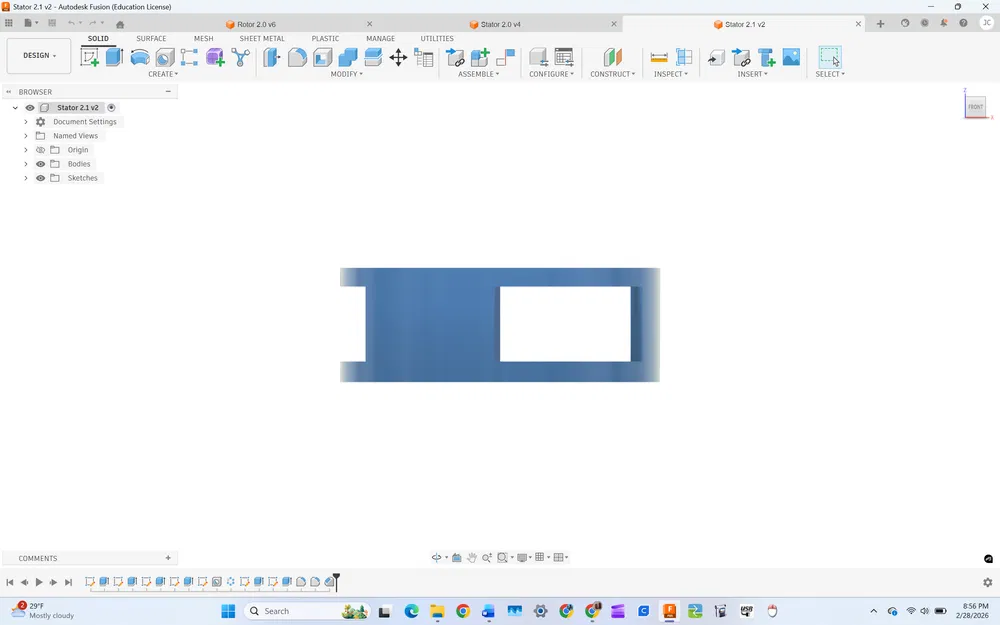This screenshot has height=625, width=1000.
Task: Add a new comment with plus button
Action: (x=168, y=558)
